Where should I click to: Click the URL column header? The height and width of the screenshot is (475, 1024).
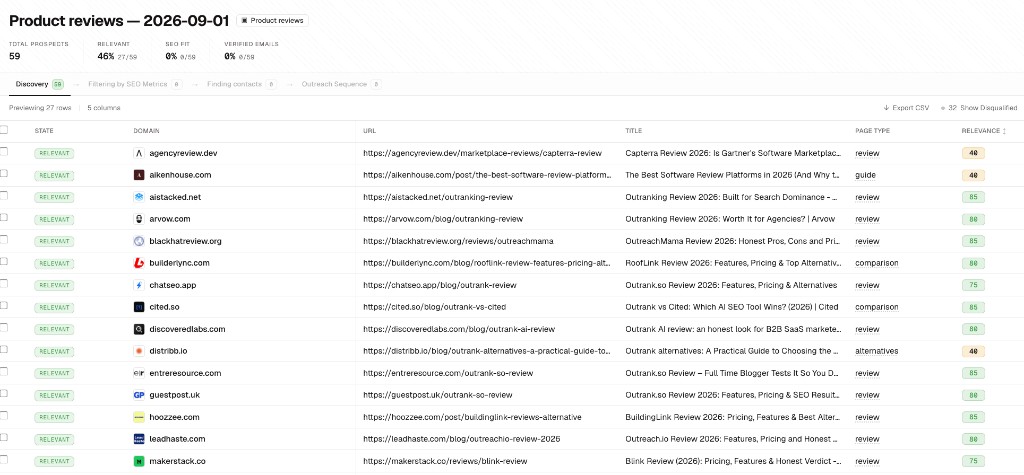click(369, 131)
